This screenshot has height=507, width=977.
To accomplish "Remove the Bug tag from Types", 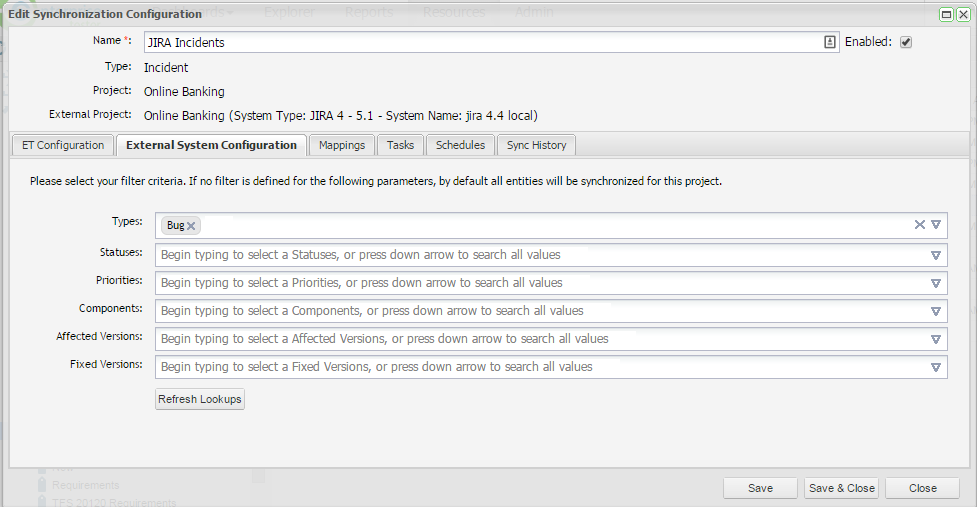I will pos(191,226).
